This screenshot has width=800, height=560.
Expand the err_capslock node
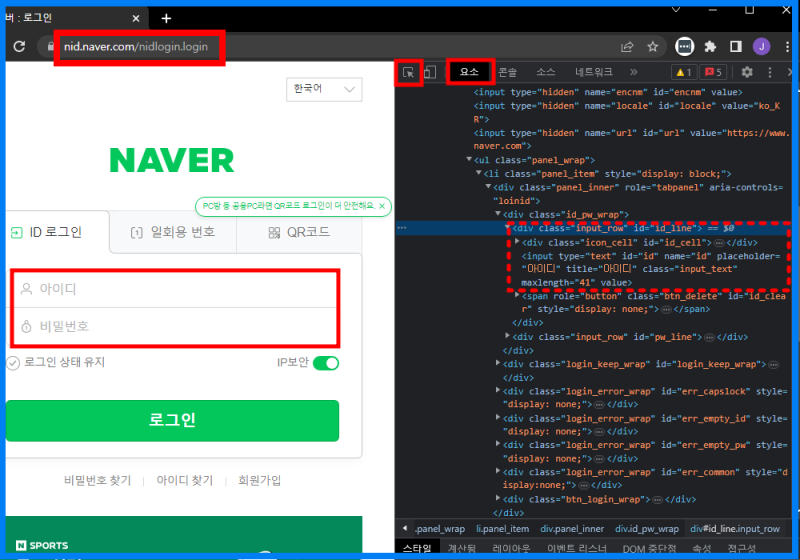point(497,390)
